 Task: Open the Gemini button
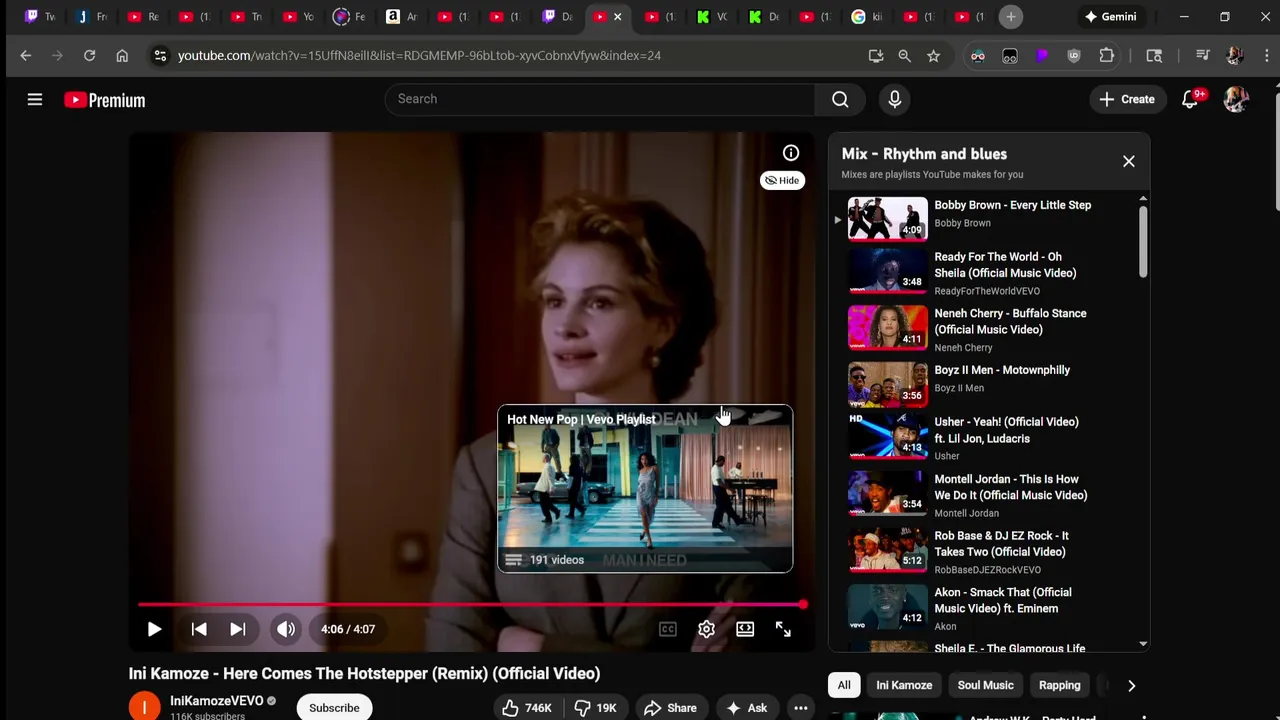point(1110,17)
